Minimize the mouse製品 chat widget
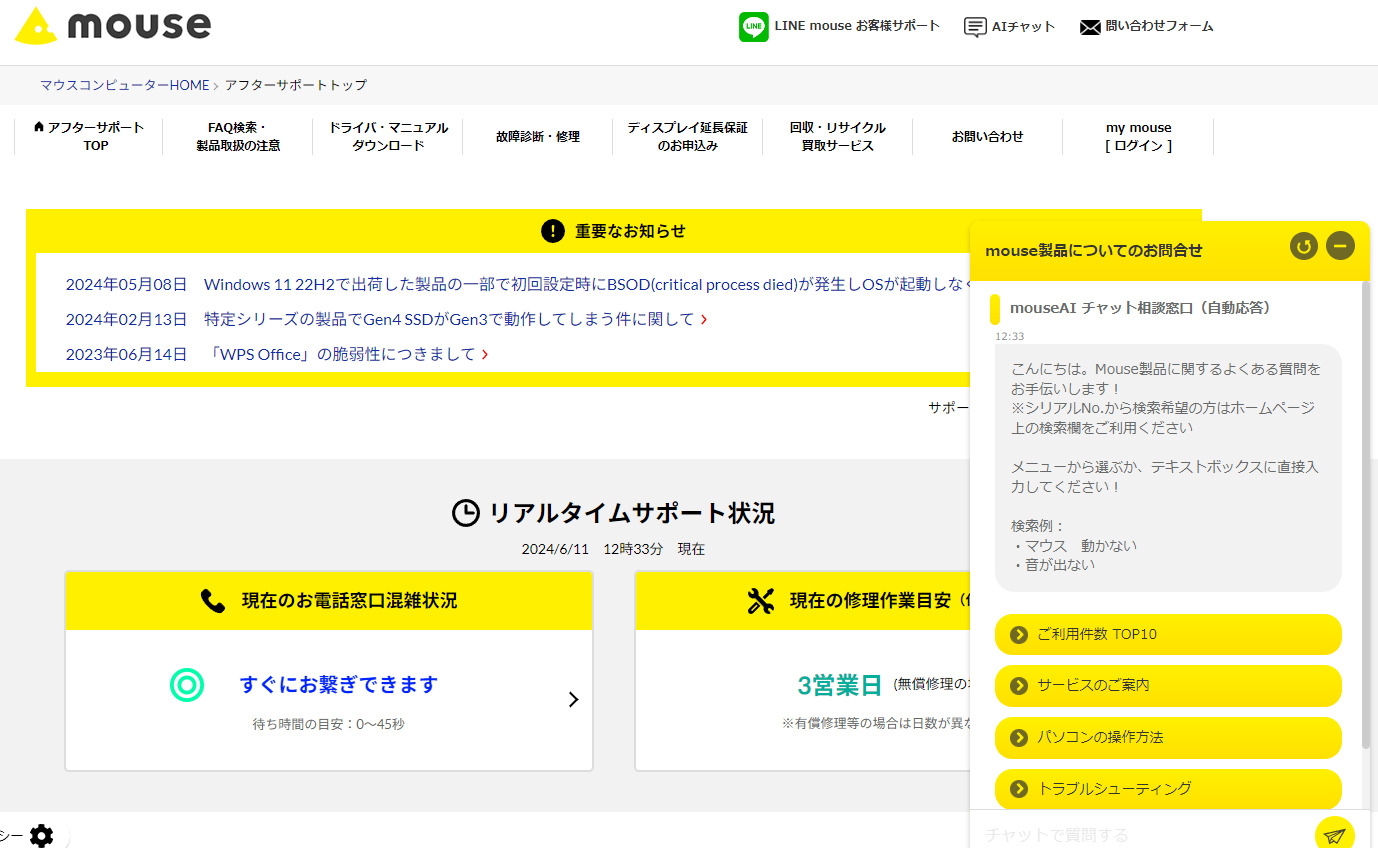This screenshot has width=1378, height=848. pyautogui.click(x=1340, y=246)
